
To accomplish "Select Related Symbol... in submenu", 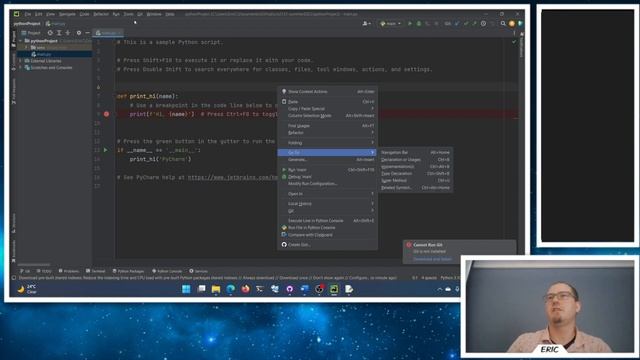I will click(x=415, y=188).
